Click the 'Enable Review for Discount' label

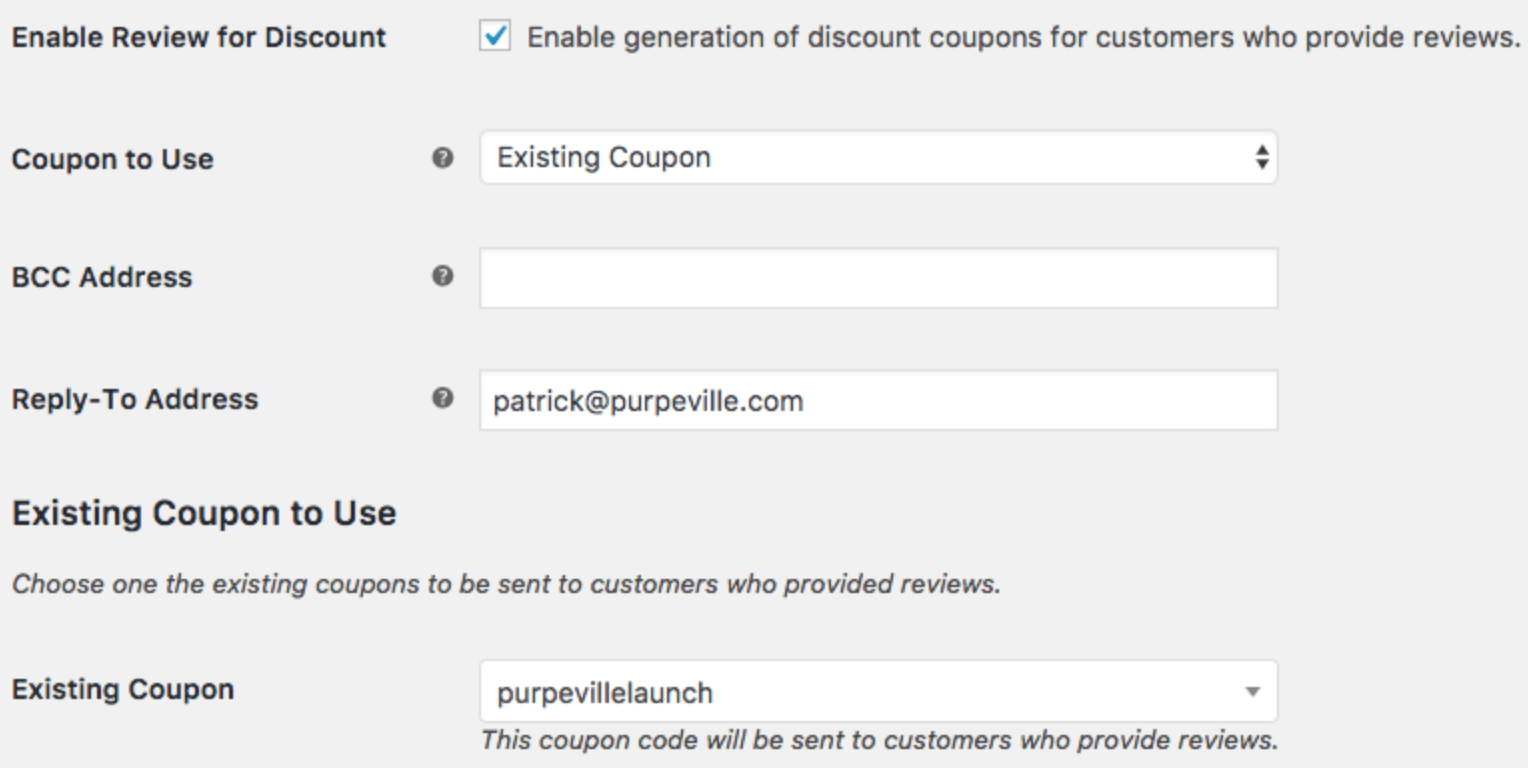(x=198, y=38)
